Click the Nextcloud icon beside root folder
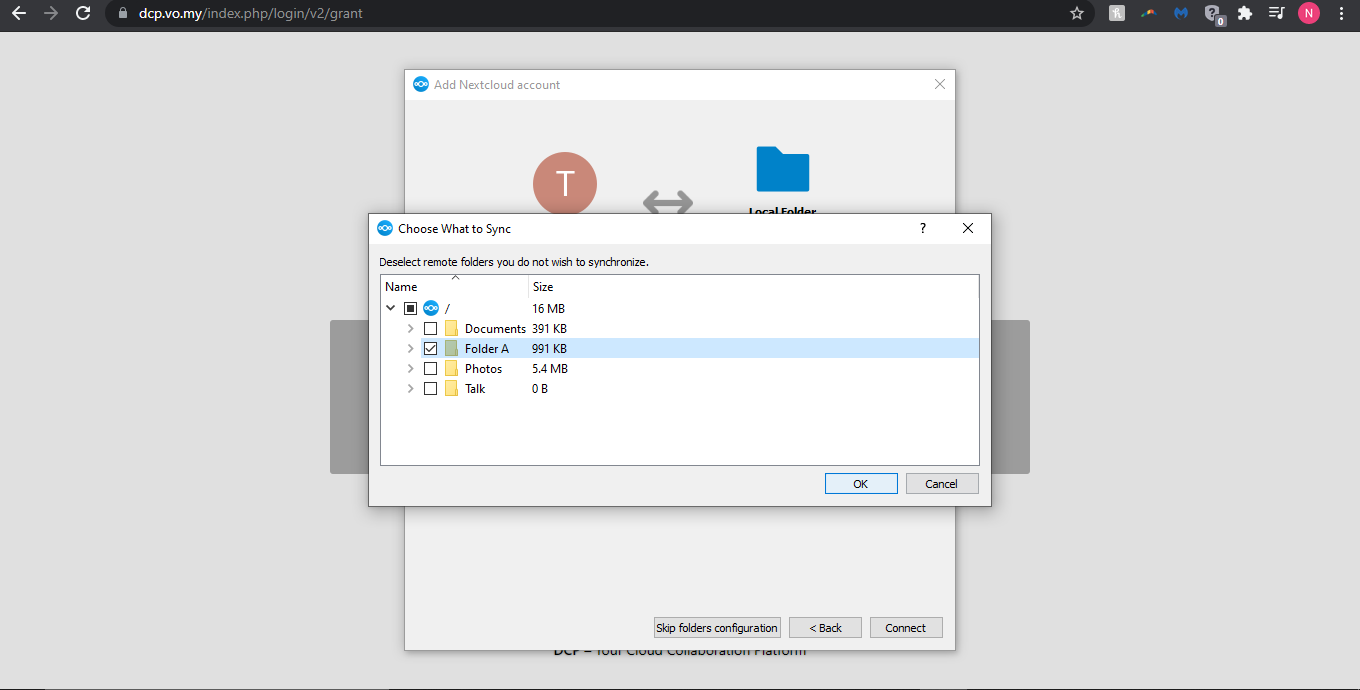Screen dimensions: 1360x690 (431, 308)
